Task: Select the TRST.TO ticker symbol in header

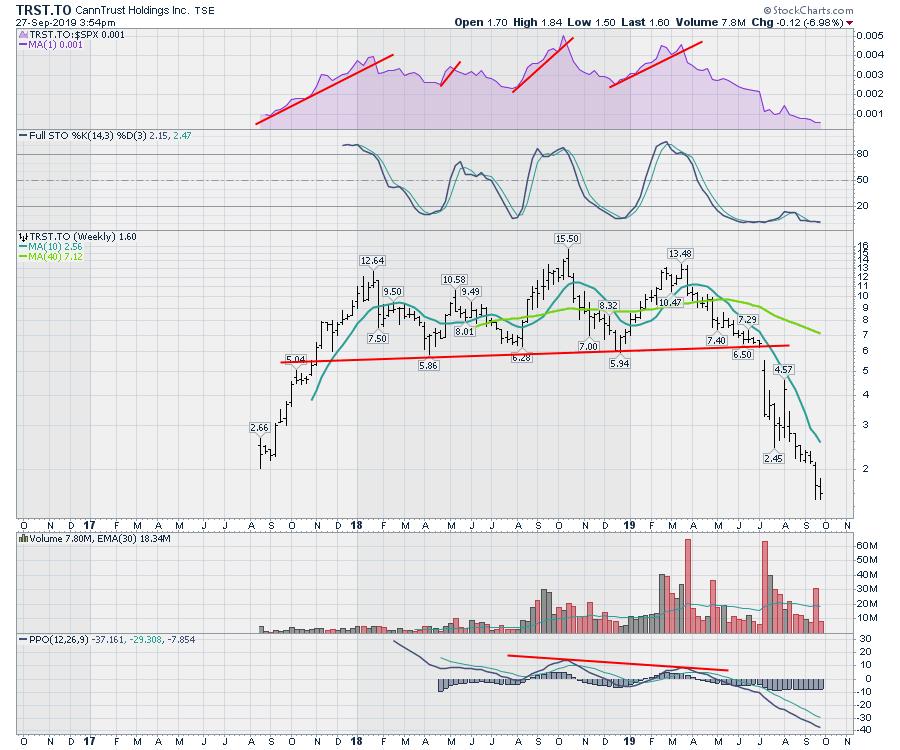Action: click(x=44, y=10)
